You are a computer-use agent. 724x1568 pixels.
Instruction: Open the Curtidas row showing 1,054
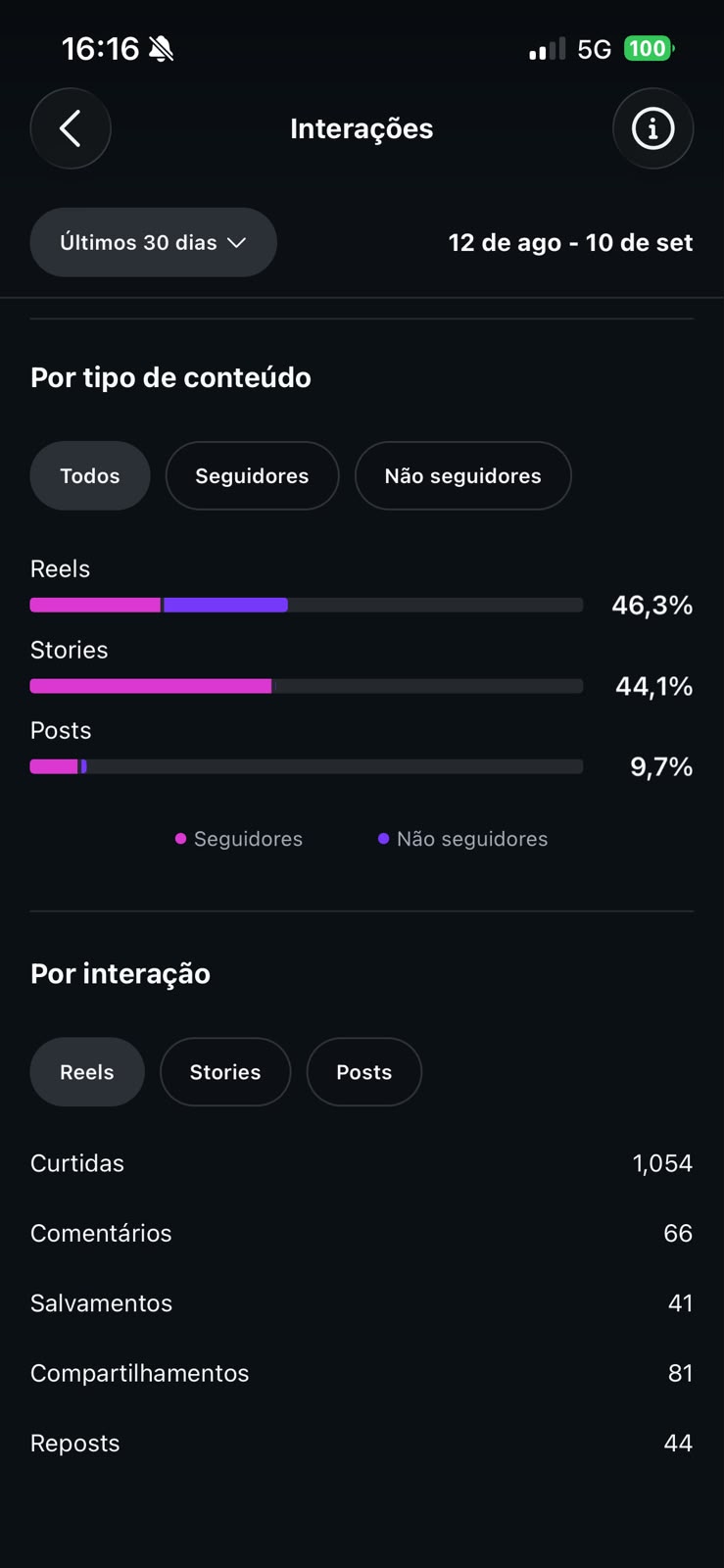tap(362, 1163)
